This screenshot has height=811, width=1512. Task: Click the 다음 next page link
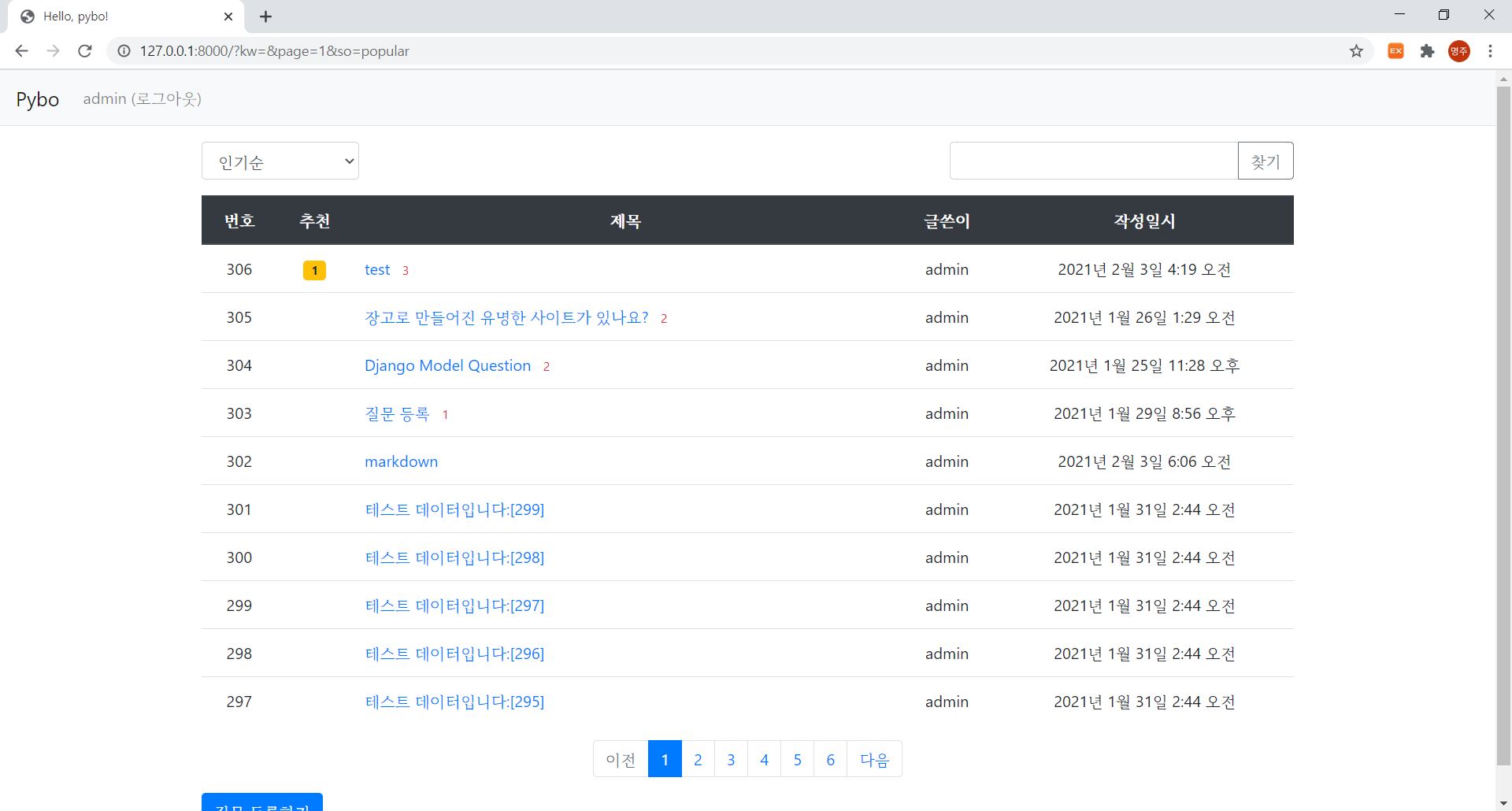point(874,759)
